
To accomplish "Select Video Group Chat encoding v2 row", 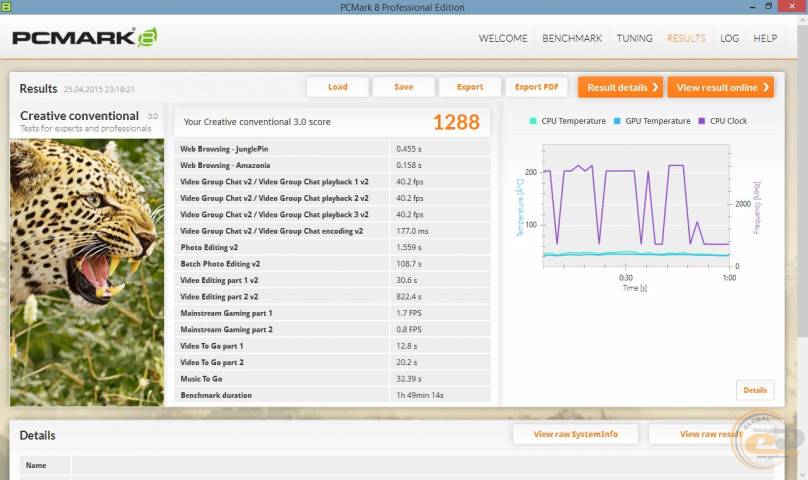I will tap(332, 231).
